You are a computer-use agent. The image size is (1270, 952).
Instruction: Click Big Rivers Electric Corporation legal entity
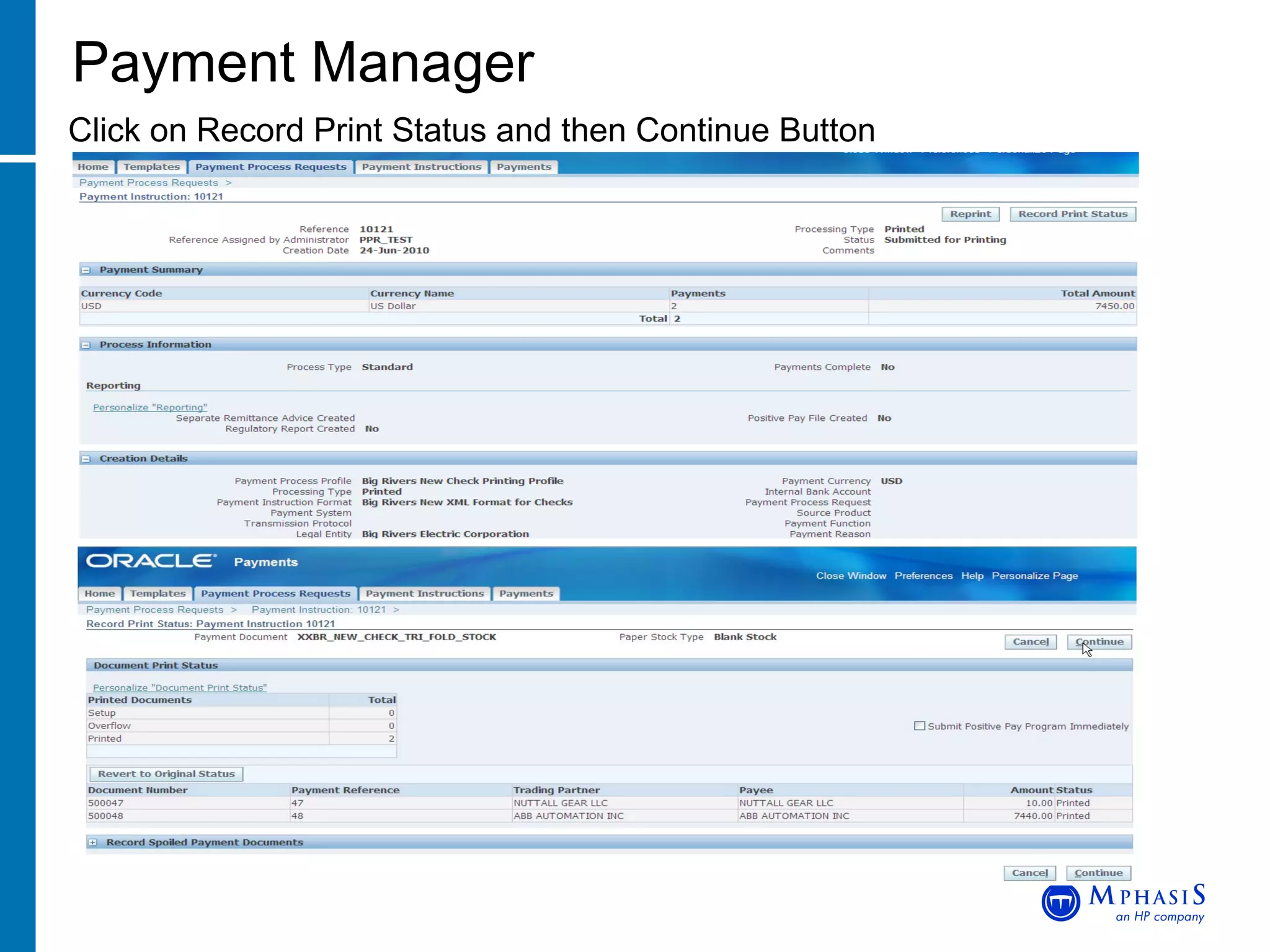[445, 534]
